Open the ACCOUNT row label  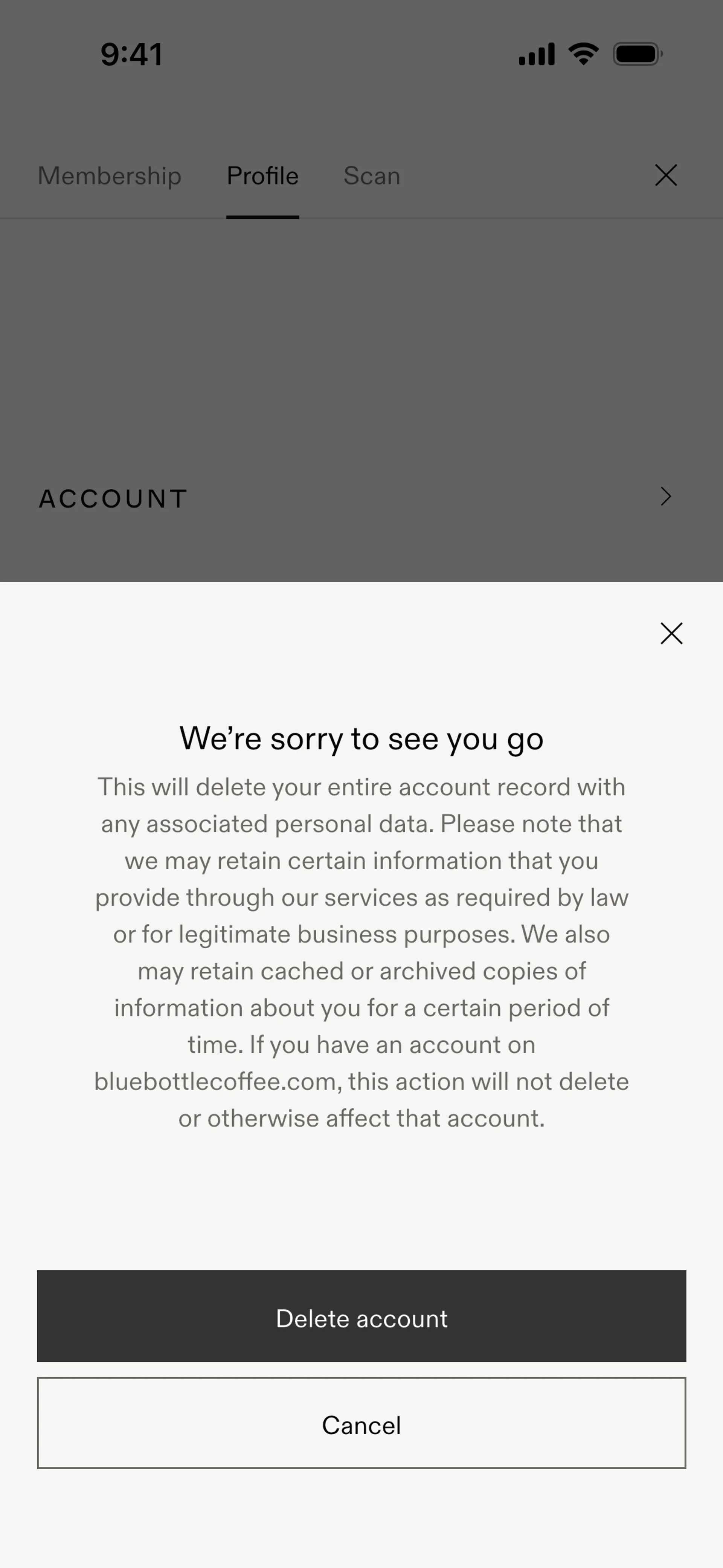113,498
